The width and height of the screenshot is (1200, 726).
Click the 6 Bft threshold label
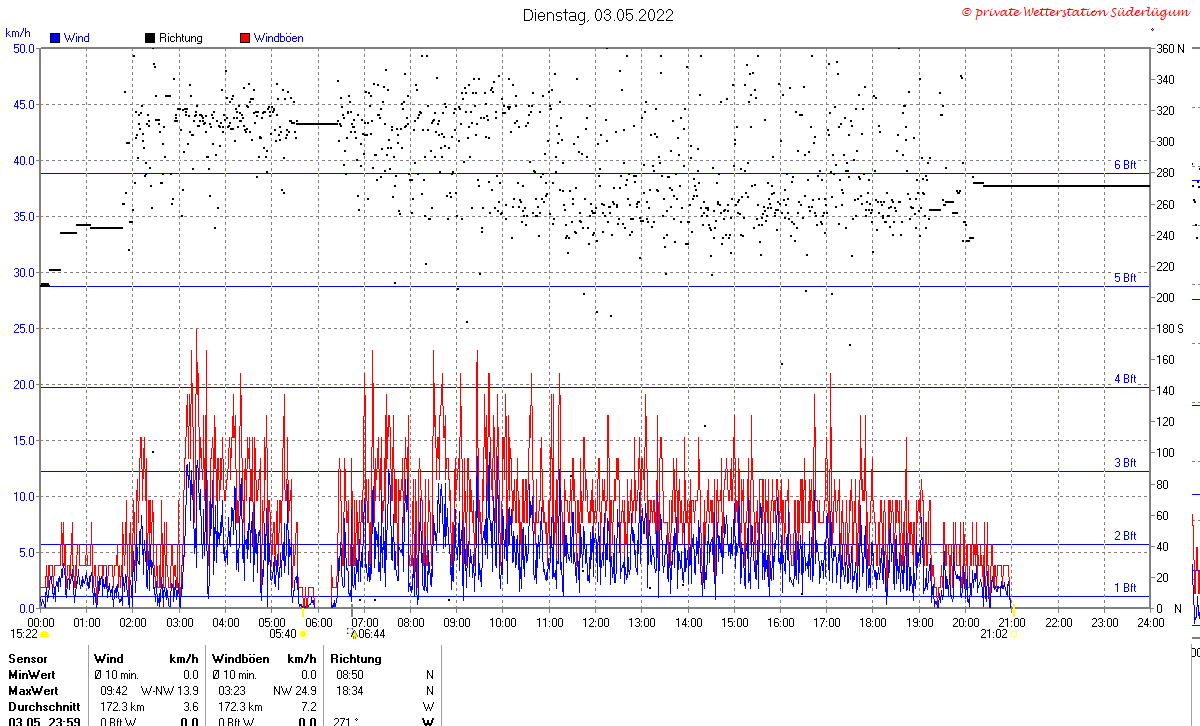tap(1125, 165)
